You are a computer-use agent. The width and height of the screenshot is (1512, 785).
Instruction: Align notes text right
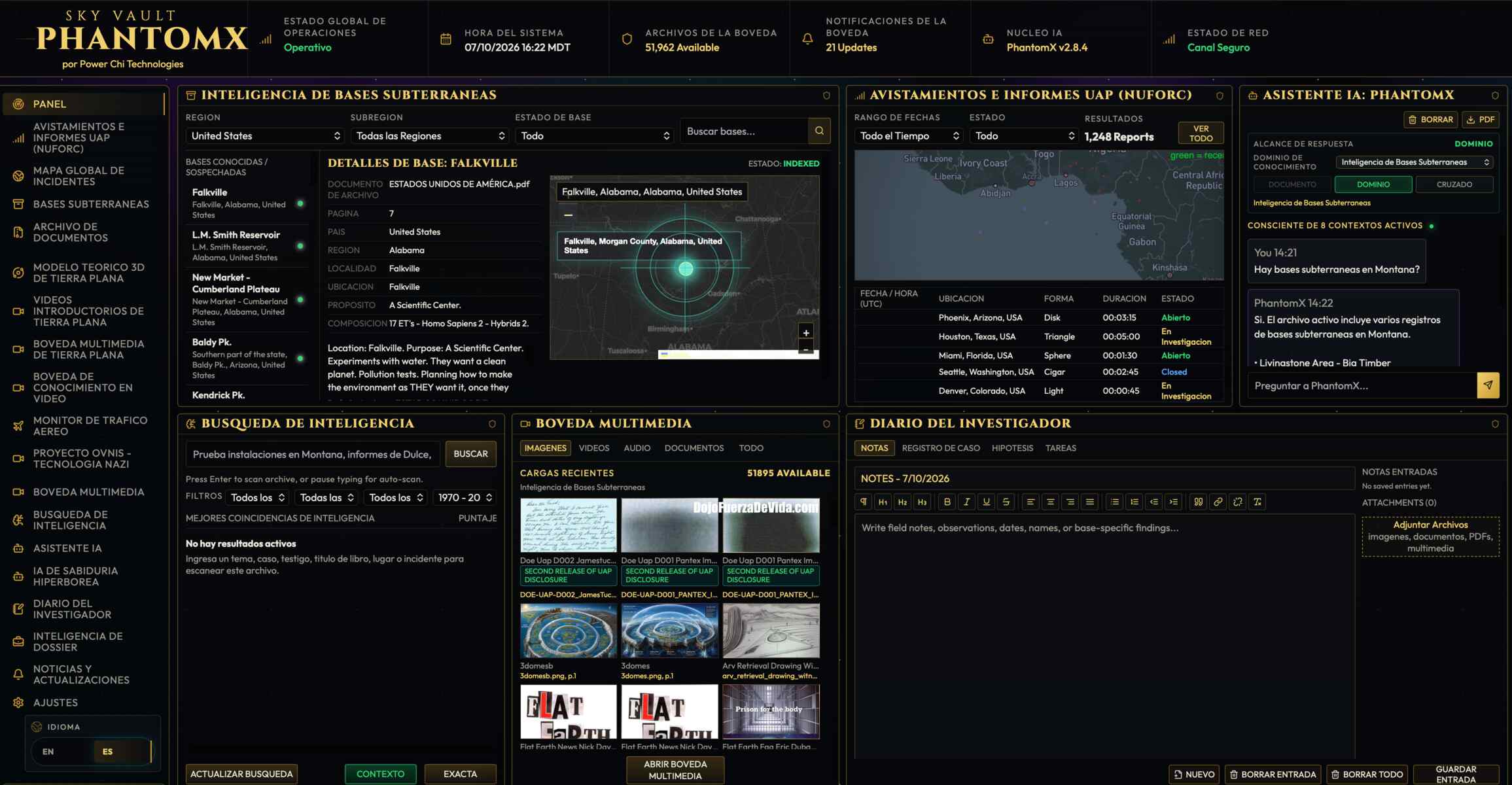pos(1070,502)
